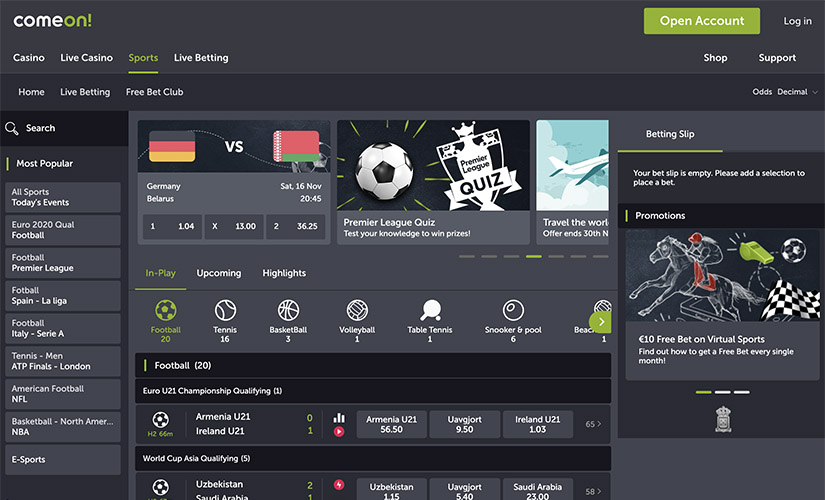Click the search magnifier icon

click(12, 128)
